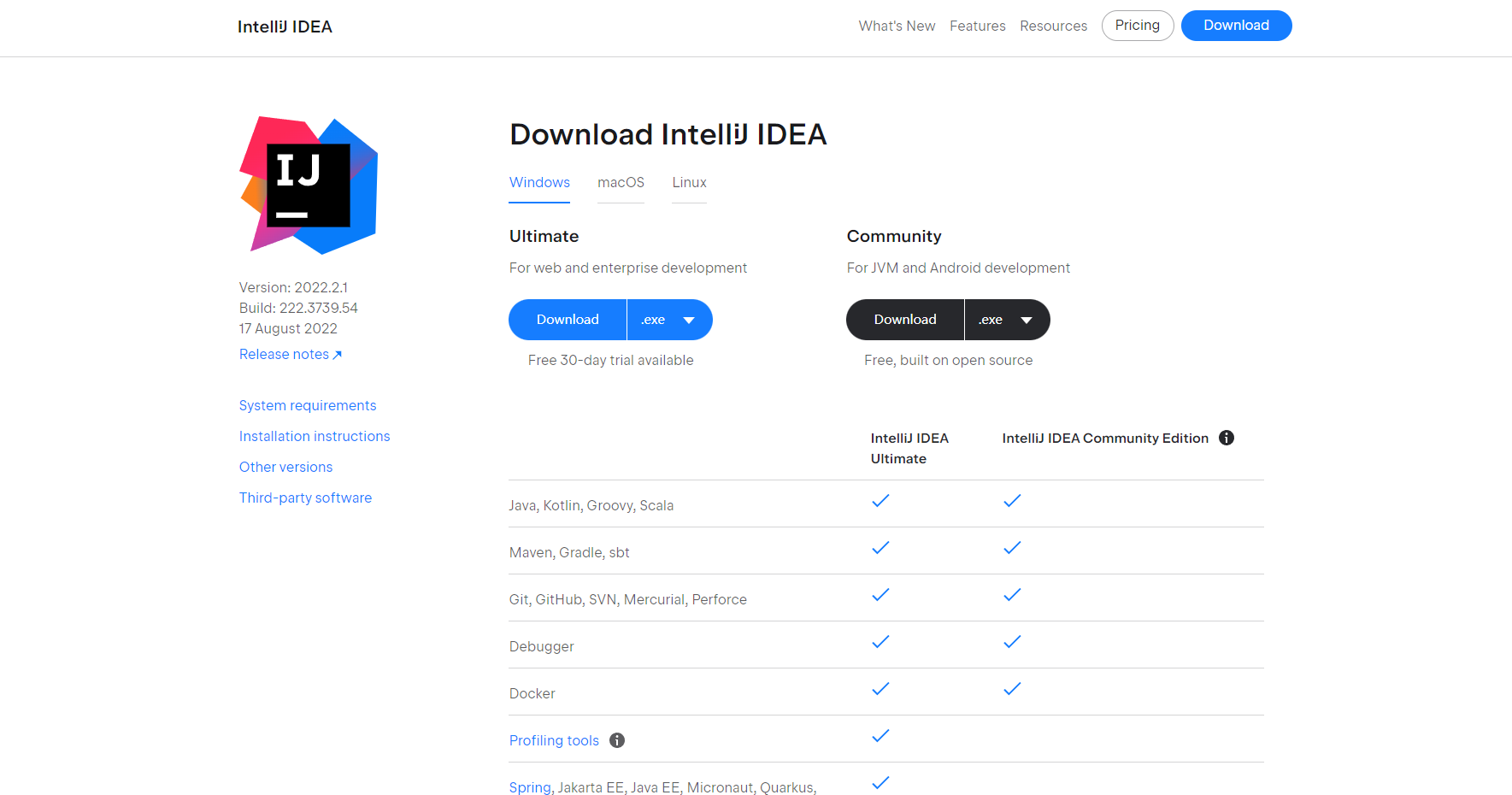Go to What's New in navigation

pyautogui.click(x=897, y=26)
